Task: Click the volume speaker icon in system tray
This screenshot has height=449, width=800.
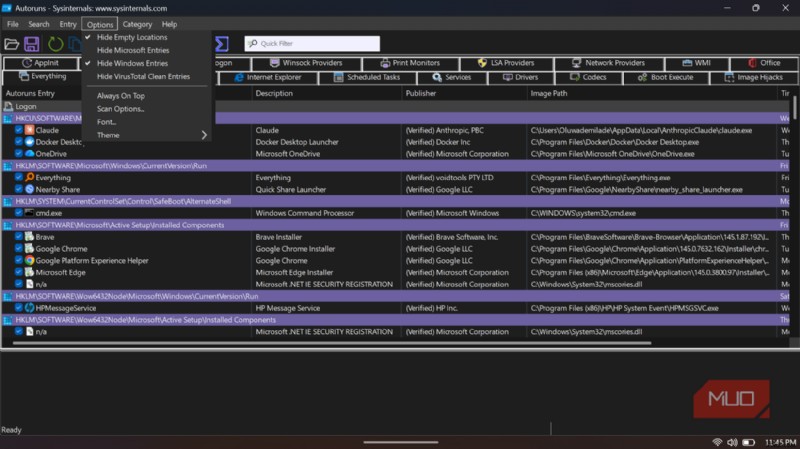Action: (x=732, y=442)
